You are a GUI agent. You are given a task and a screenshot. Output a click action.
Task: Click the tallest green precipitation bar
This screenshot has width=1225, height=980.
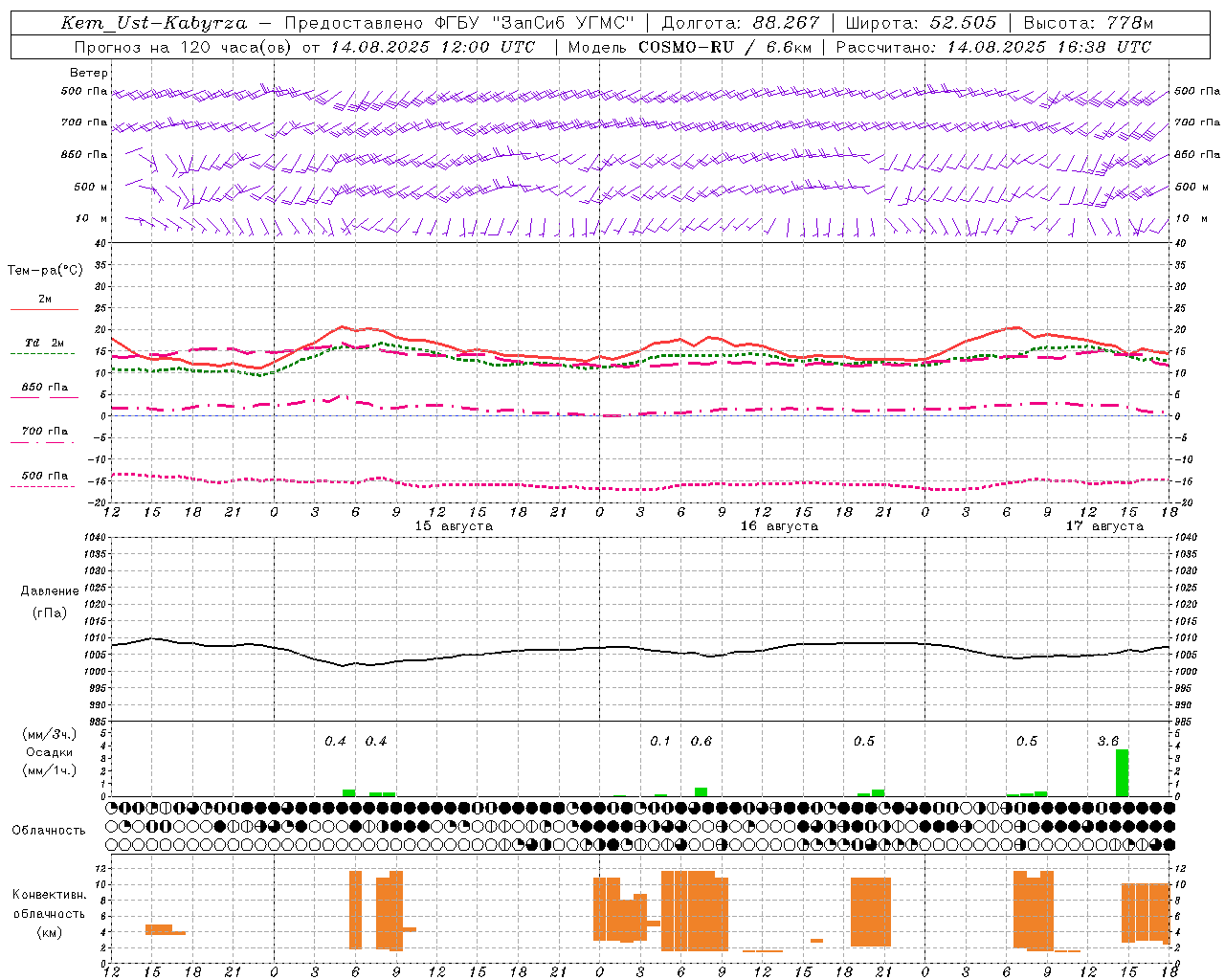1123,773
